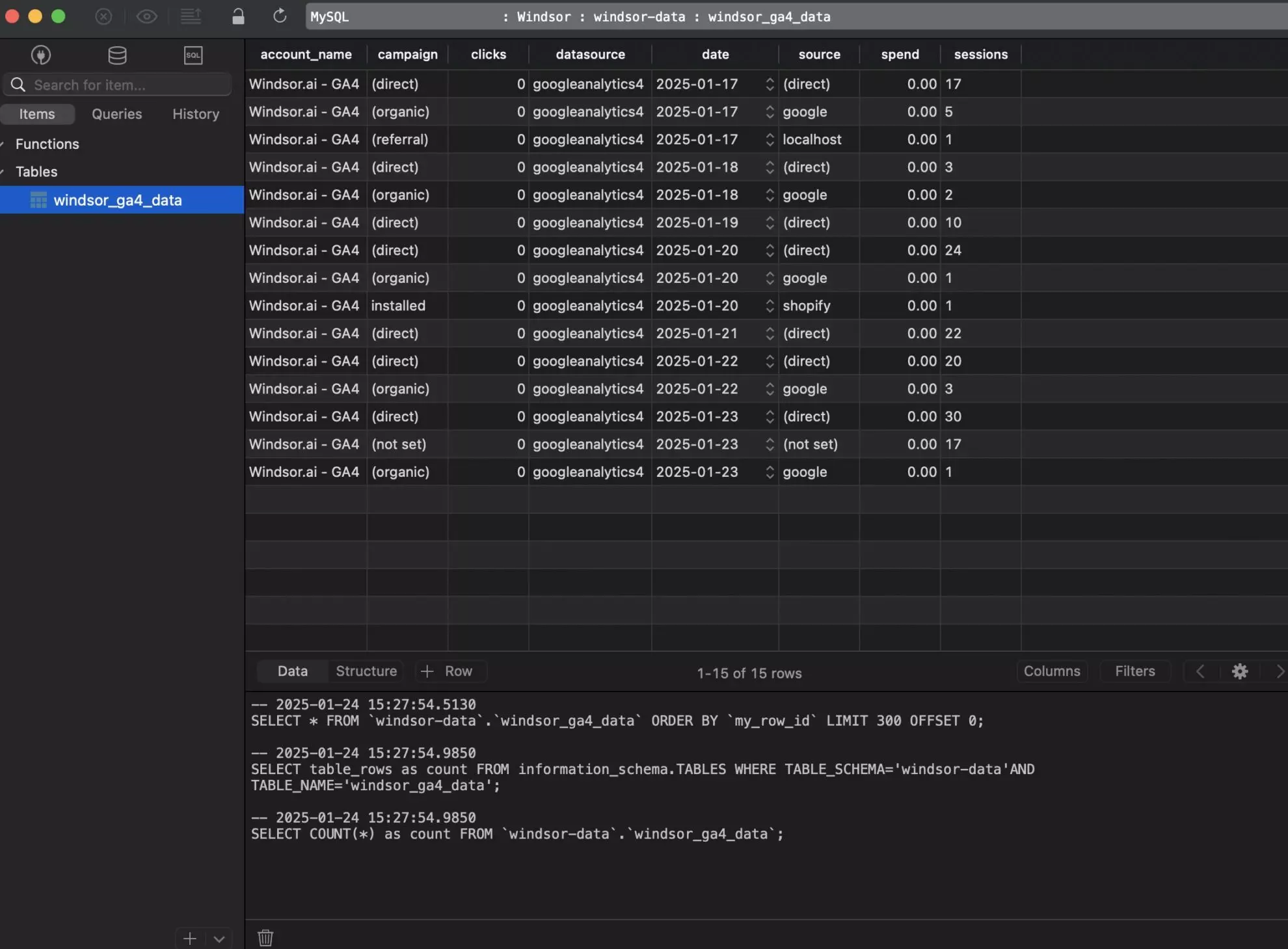Switch to the Queries tab
This screenshot has height=949, width=1288.
click(116, 114)
